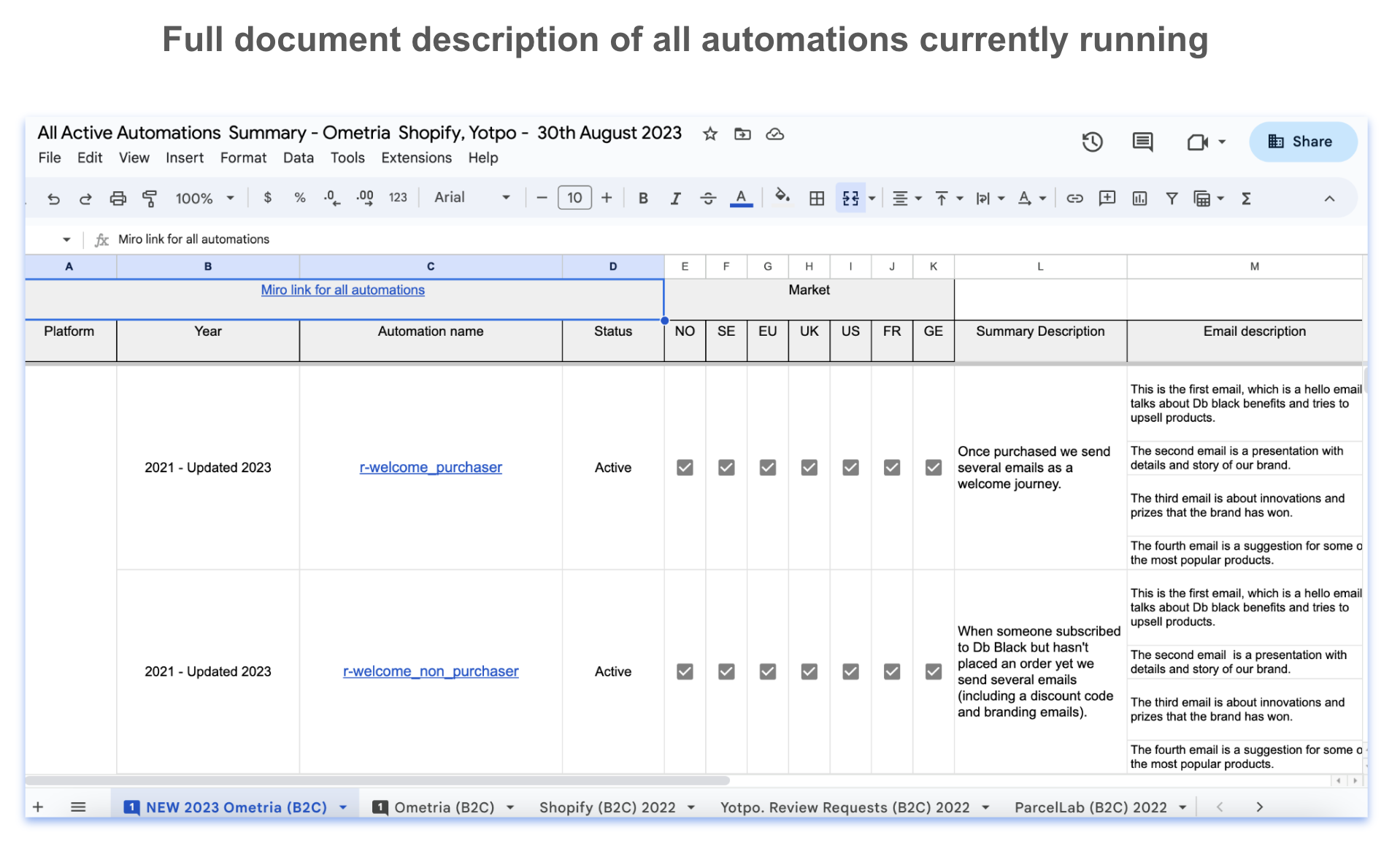1400x854 pixels.
Task: Click the Insert chart icon
Action: 1139,198
